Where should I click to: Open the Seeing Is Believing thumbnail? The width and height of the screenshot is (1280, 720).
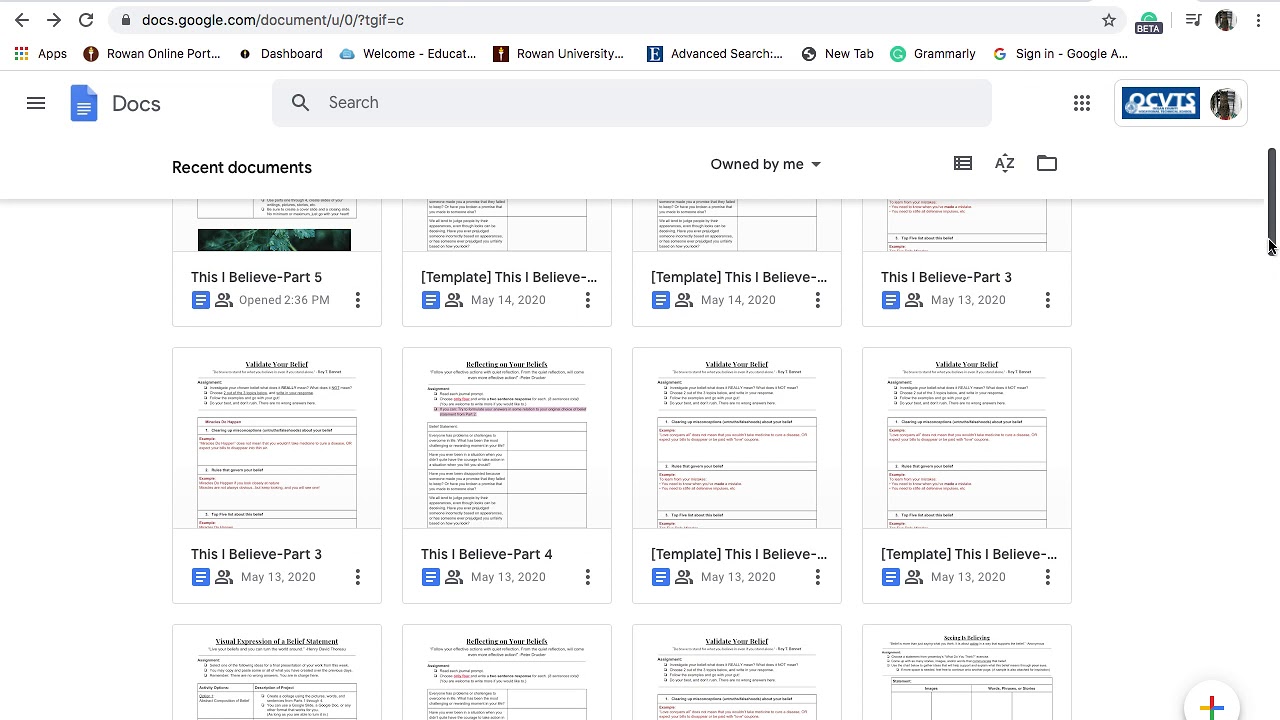point(967,673)
